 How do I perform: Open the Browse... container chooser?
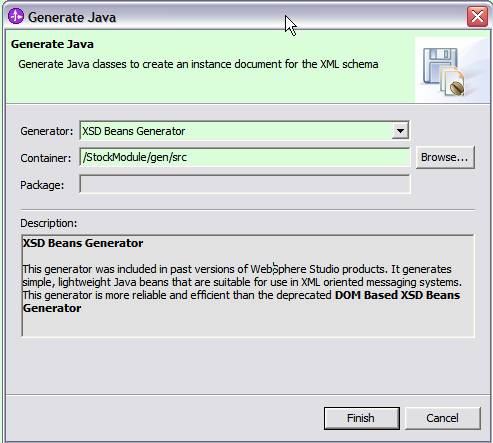(445, 157)
